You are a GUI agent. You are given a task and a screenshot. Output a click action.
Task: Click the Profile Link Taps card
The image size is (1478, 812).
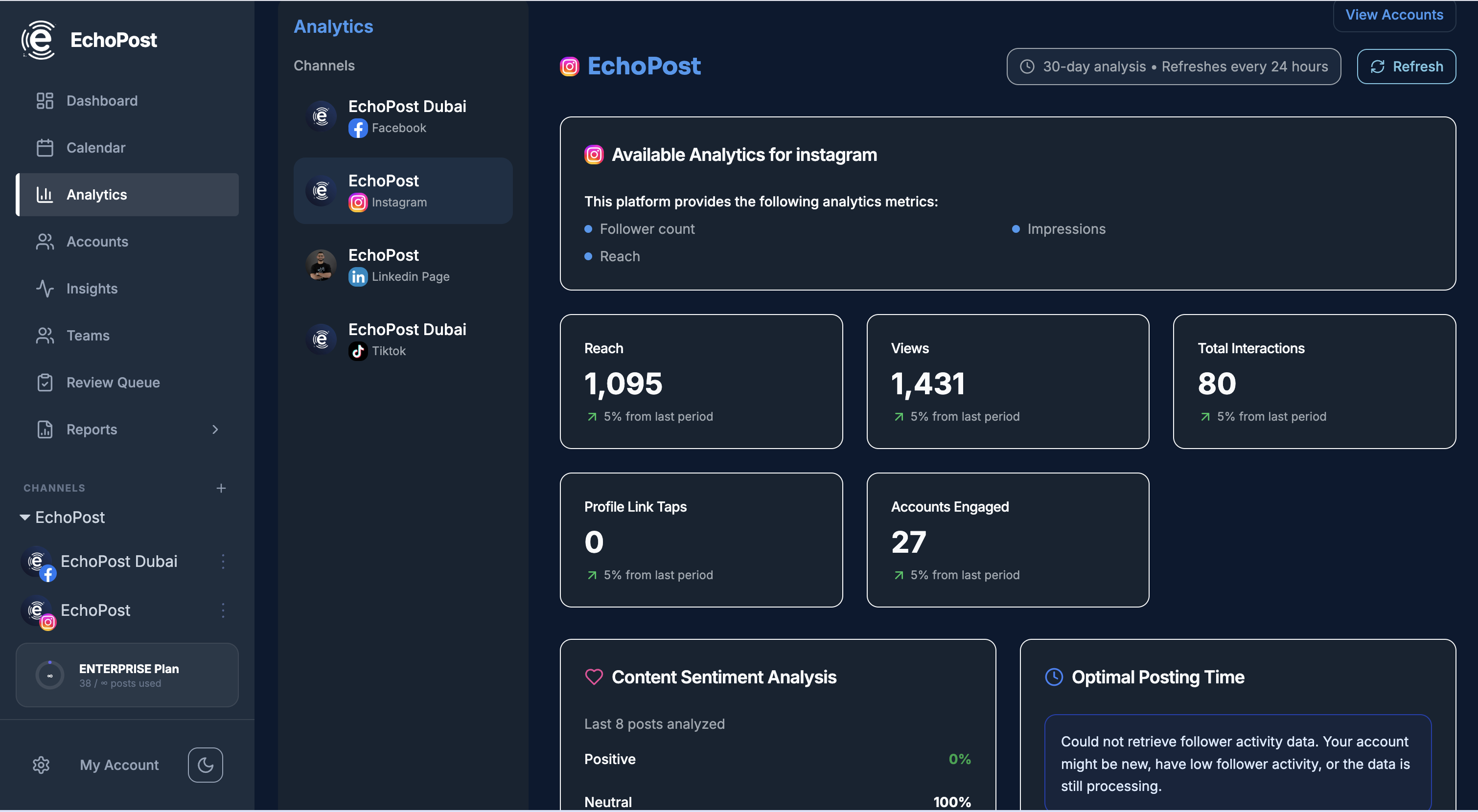[701, 540]
